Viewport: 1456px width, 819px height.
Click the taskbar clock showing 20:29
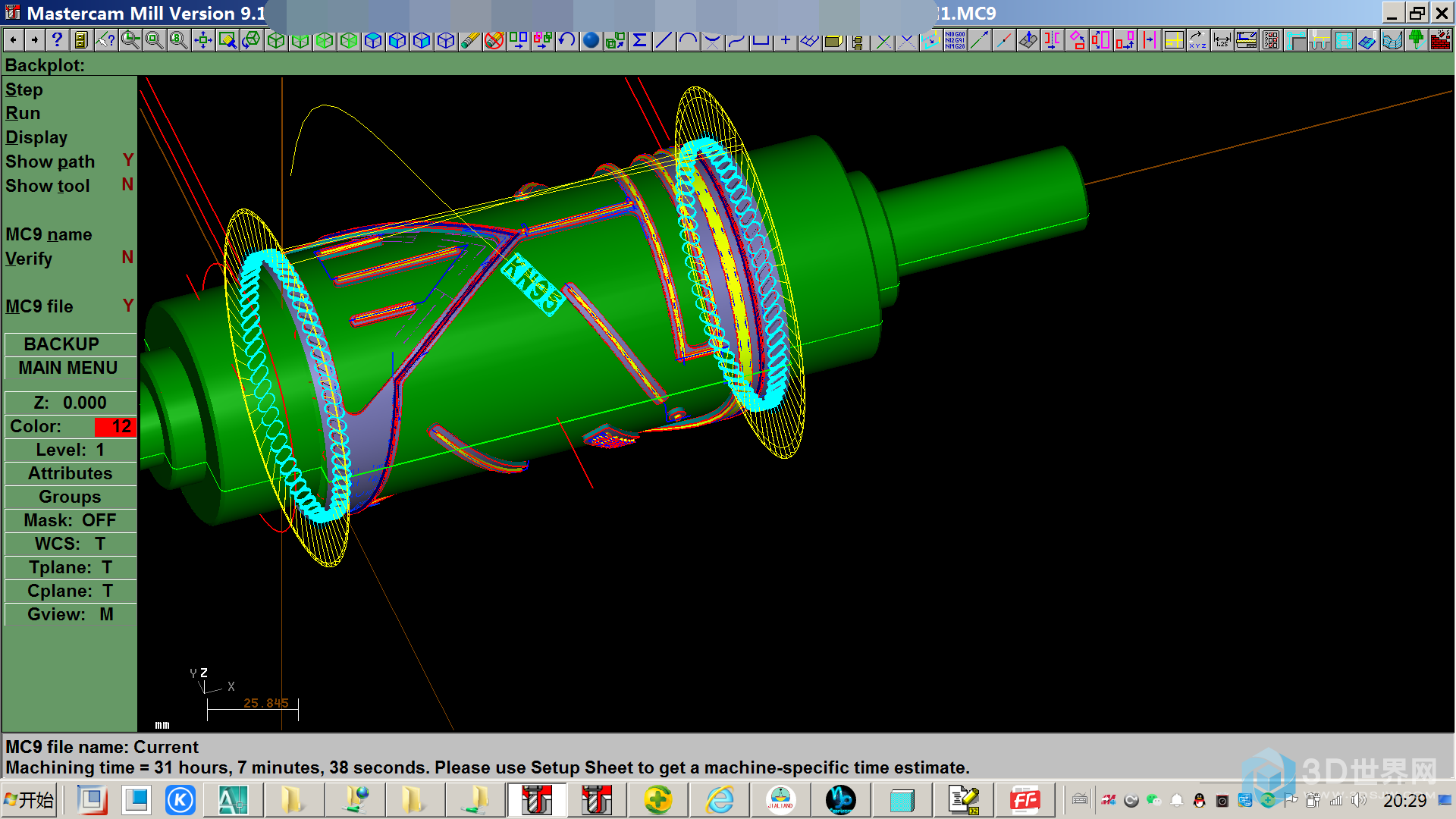(1404, 801)
